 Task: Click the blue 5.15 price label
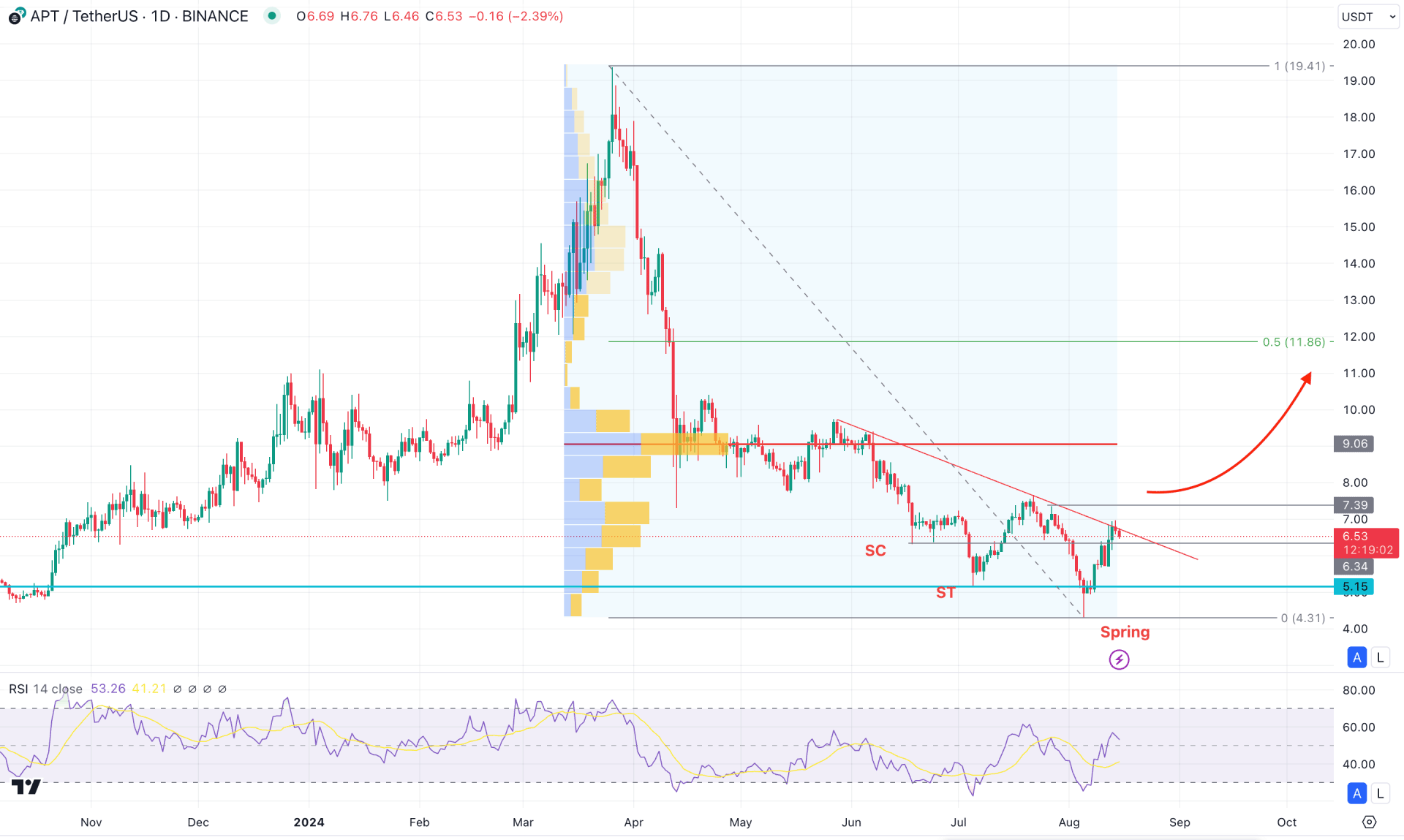pyautogui.click(x=1354, y=586)
